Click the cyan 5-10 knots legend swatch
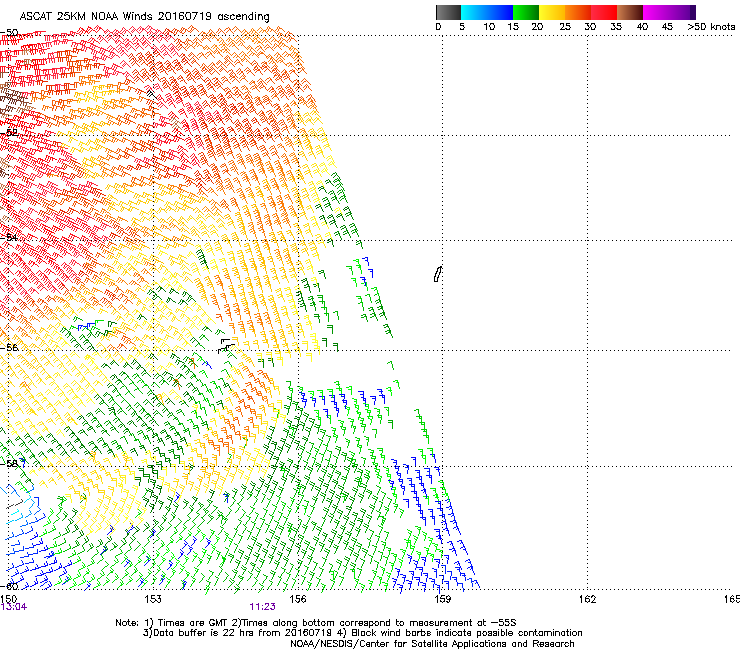Viewport: 740px width, 650px height. [x=473, y=12]
